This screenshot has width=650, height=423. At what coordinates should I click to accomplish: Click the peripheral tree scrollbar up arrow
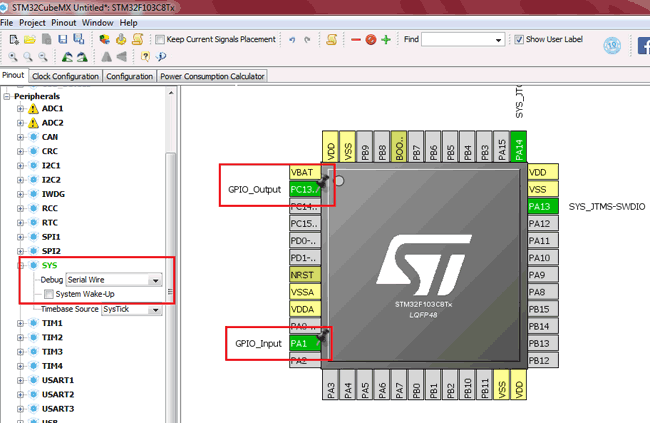[171, 93]
